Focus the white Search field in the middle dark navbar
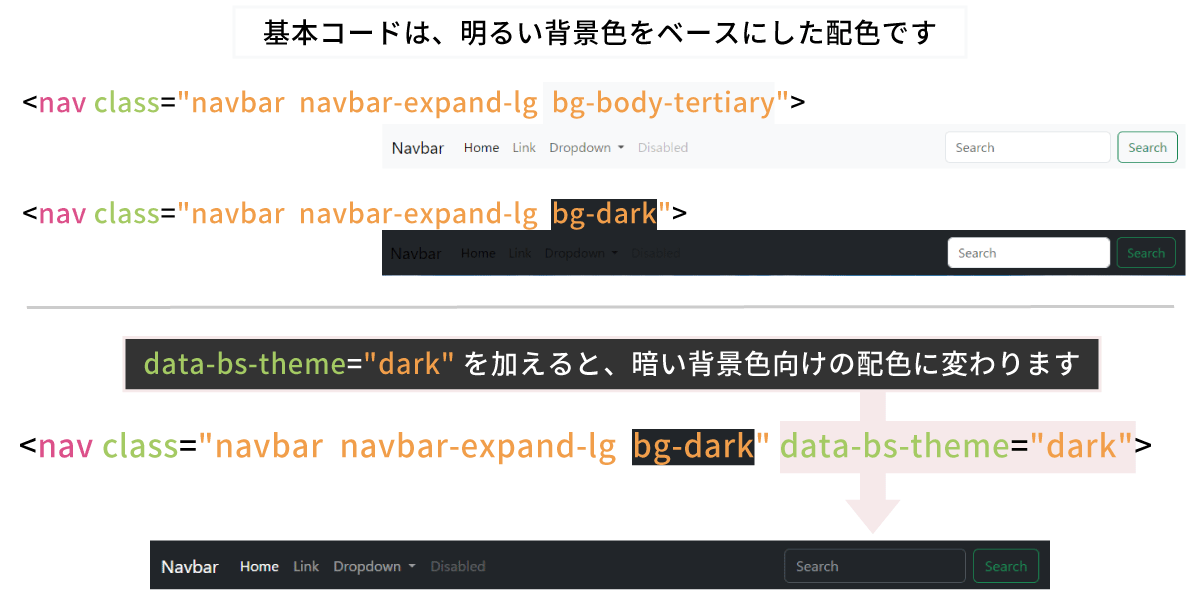 (x=1028, y=253)
